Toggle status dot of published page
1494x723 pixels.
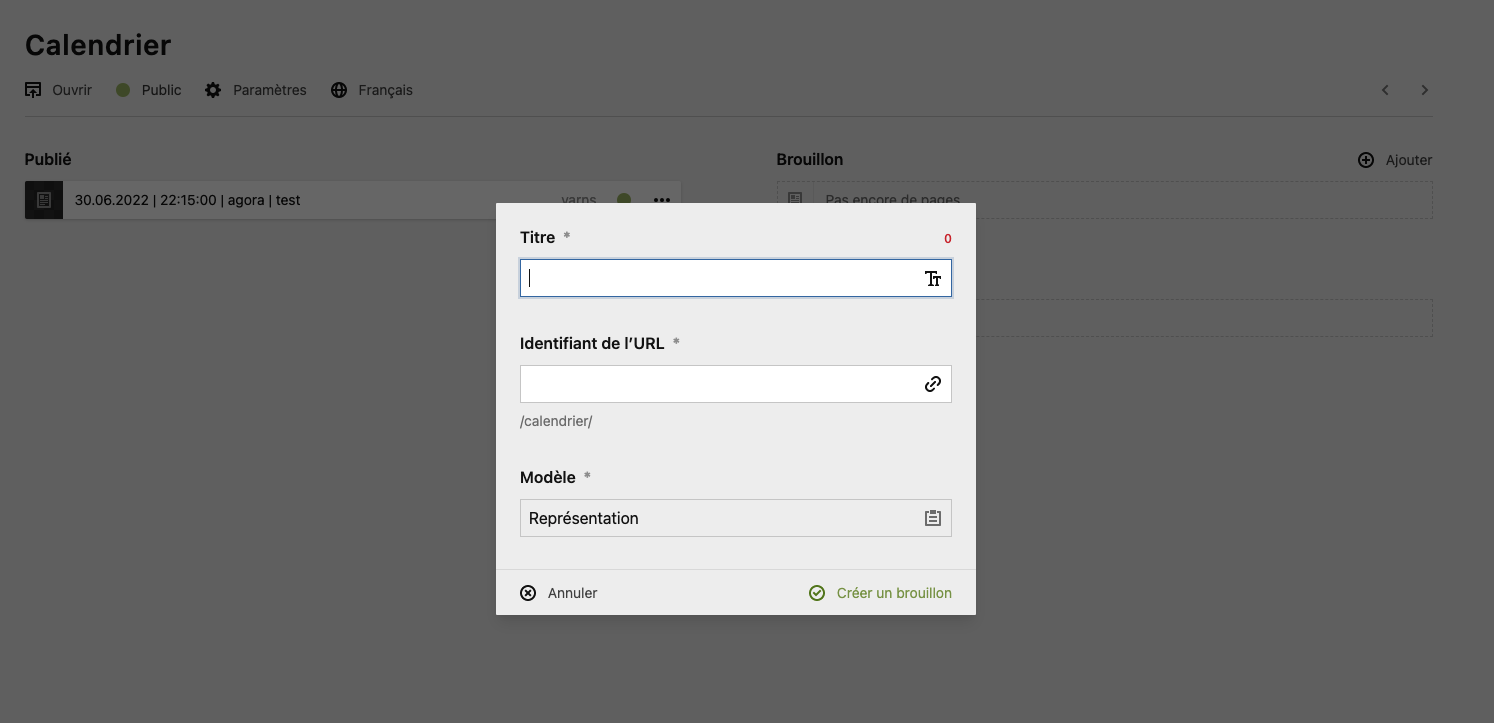pos(624,200)
